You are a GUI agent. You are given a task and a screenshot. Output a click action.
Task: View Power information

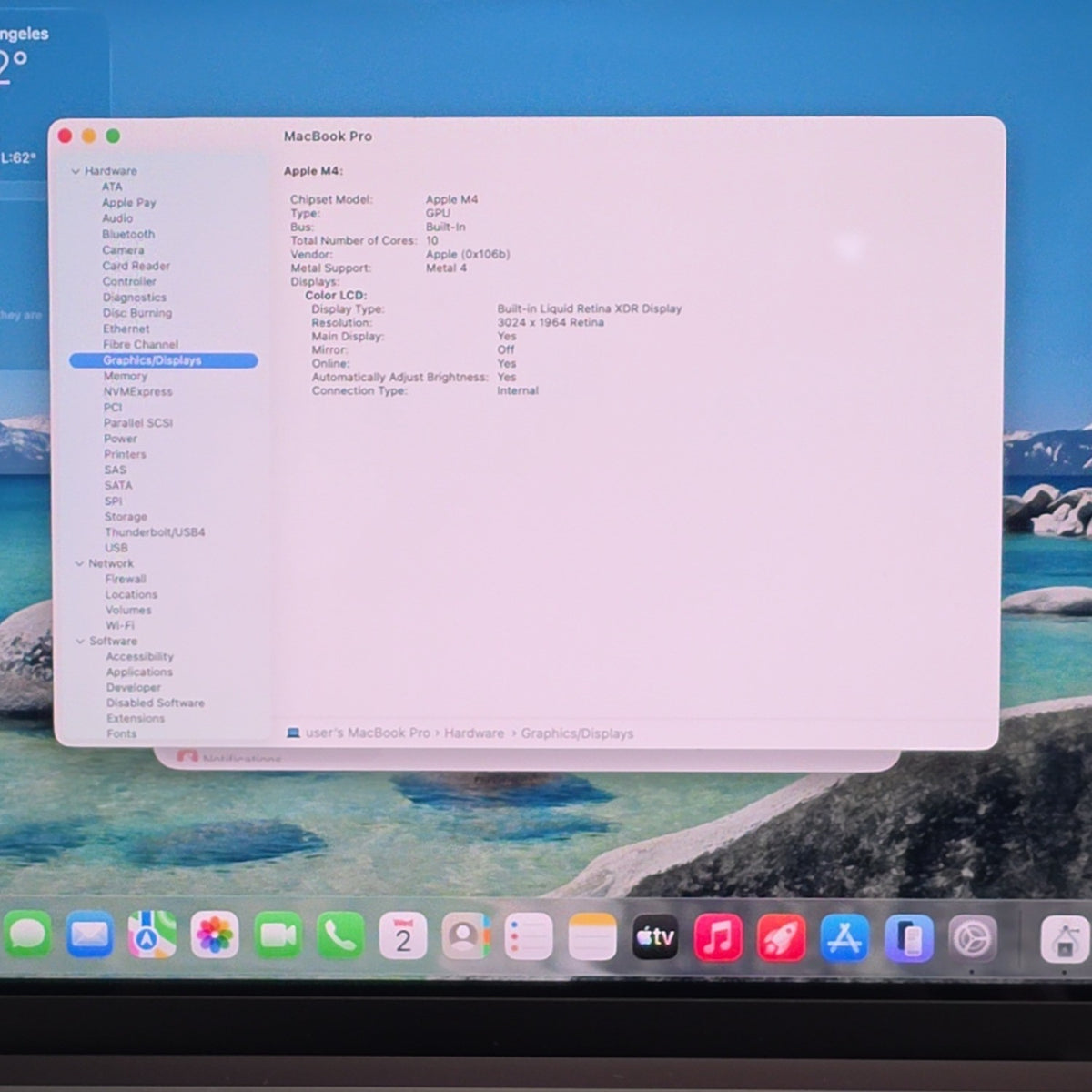pyautogui.click(x=120, y=439)
